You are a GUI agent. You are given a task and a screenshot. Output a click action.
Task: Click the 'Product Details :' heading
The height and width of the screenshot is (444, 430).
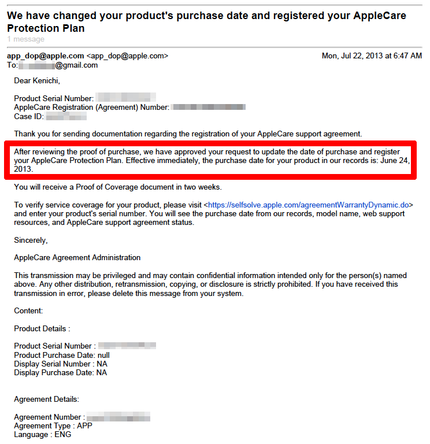click(x=42, y=329)
